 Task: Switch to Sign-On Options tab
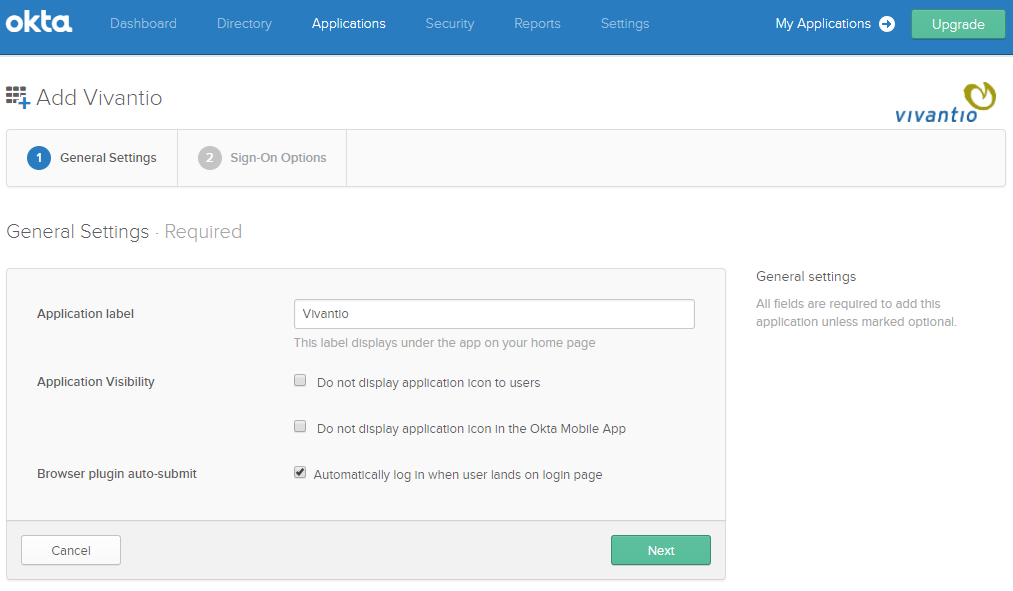[262, 158]
